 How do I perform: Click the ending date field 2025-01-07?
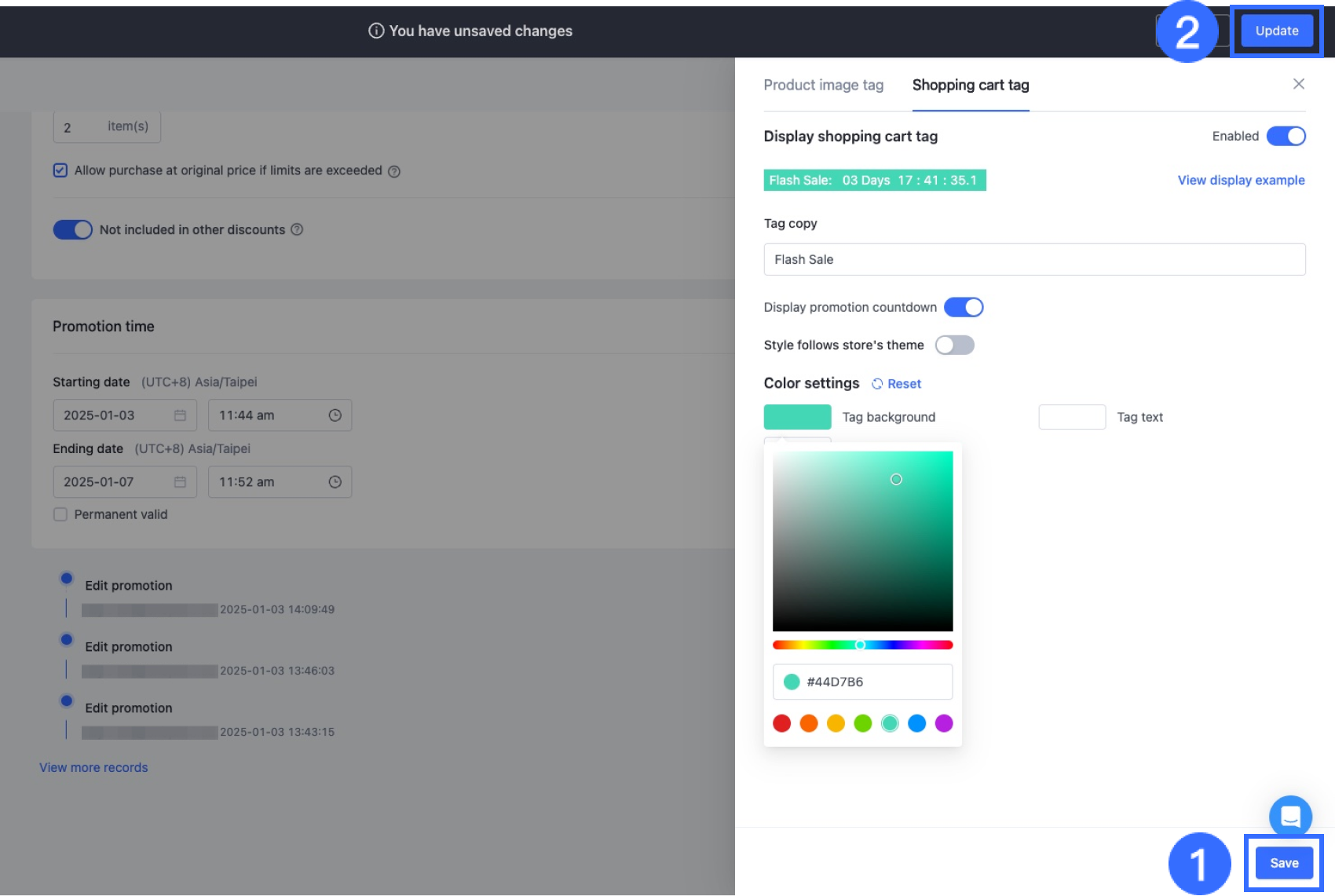coord(125,482)
